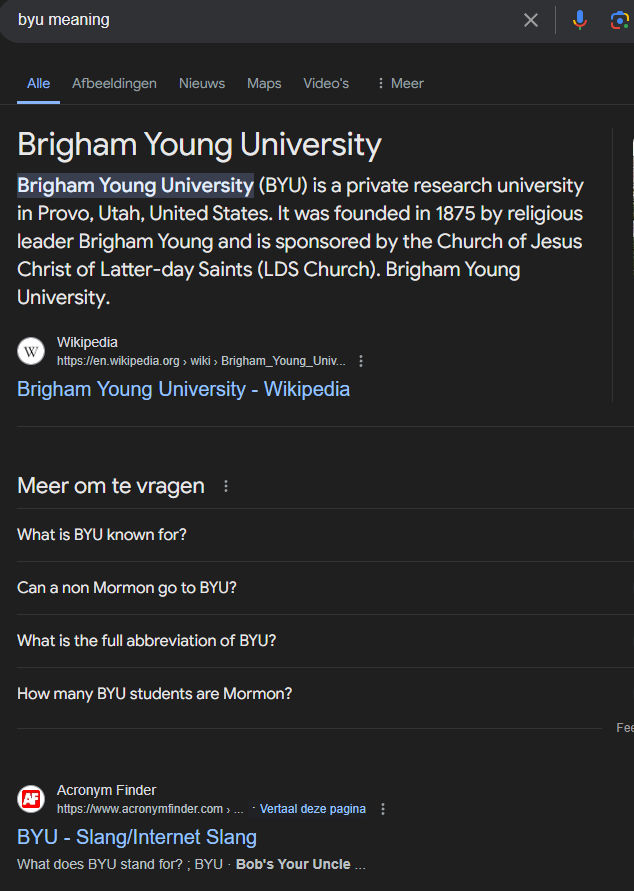Image resolution: width=634 pixels, height=891 pixels.
Task: Start voice search with the microphone icon
Action: click(579, 20)
